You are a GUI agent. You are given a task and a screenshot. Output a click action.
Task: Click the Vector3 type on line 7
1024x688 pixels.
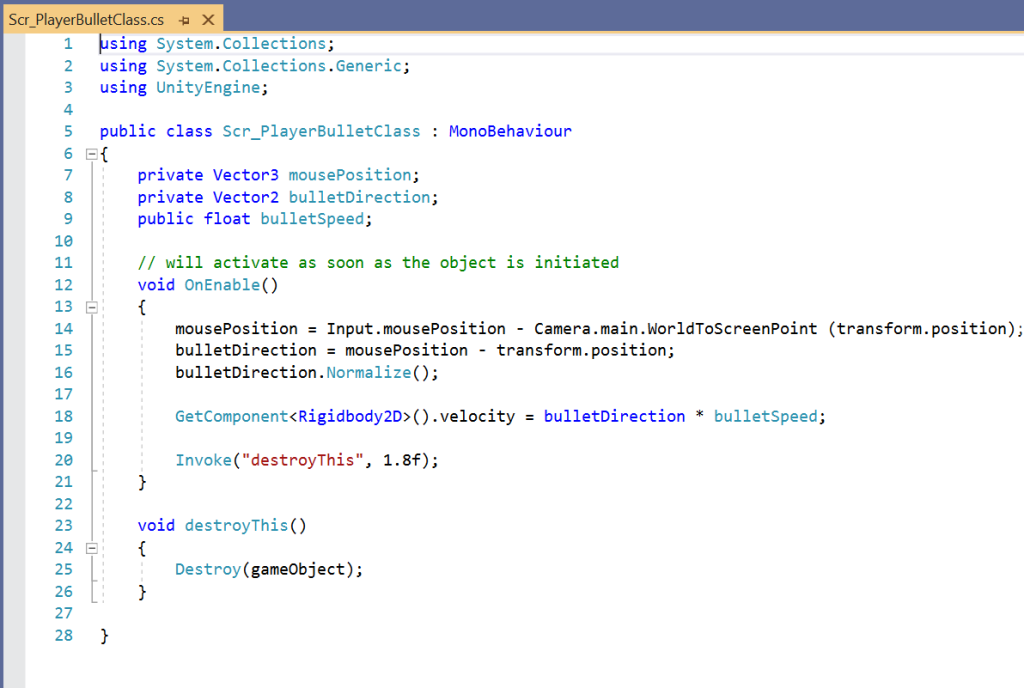pyautogui.click(x=246, y=175)
